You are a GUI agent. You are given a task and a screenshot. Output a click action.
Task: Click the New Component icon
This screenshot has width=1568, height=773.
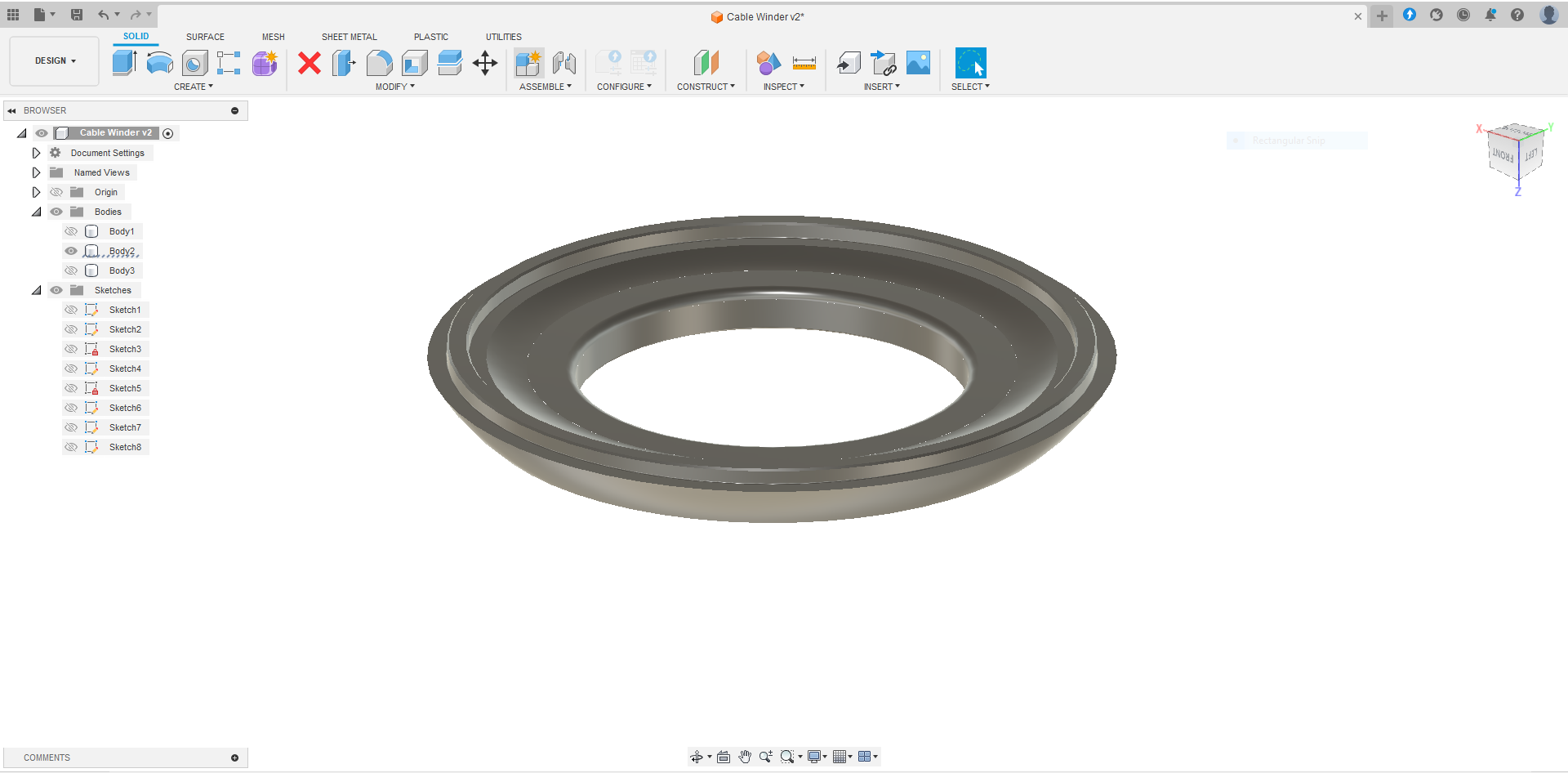pos(528,63)
